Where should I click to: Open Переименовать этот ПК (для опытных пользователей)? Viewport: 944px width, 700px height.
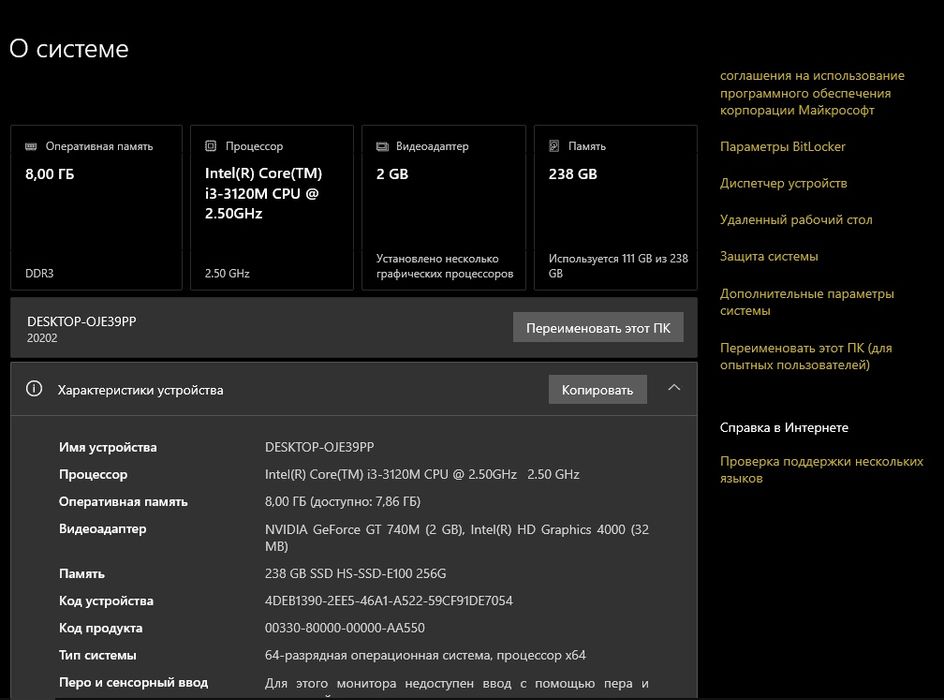click(806, 356)
